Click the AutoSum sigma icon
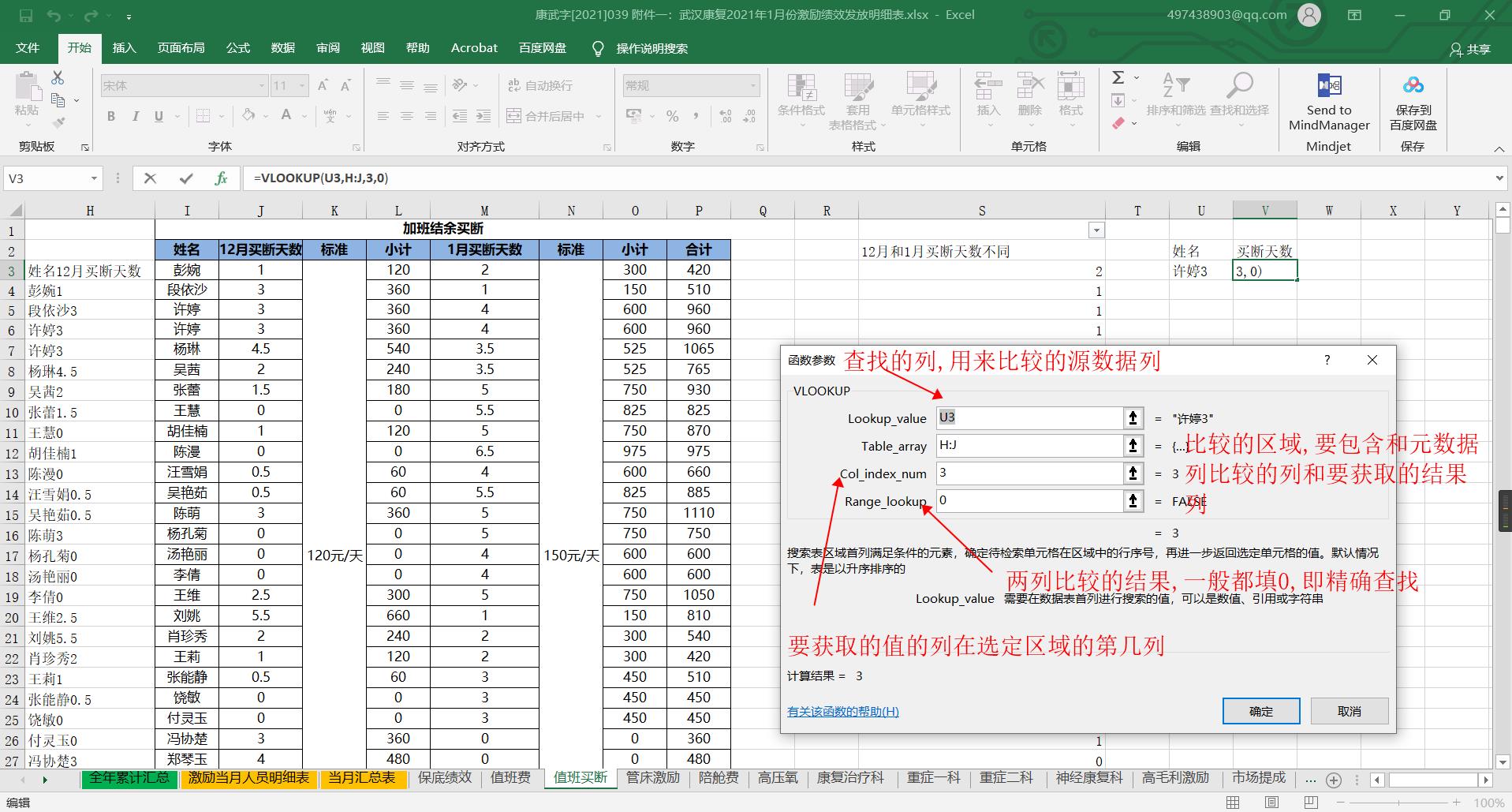Viewport: 1512px width, 812px height. click(x=1118, y=77)
